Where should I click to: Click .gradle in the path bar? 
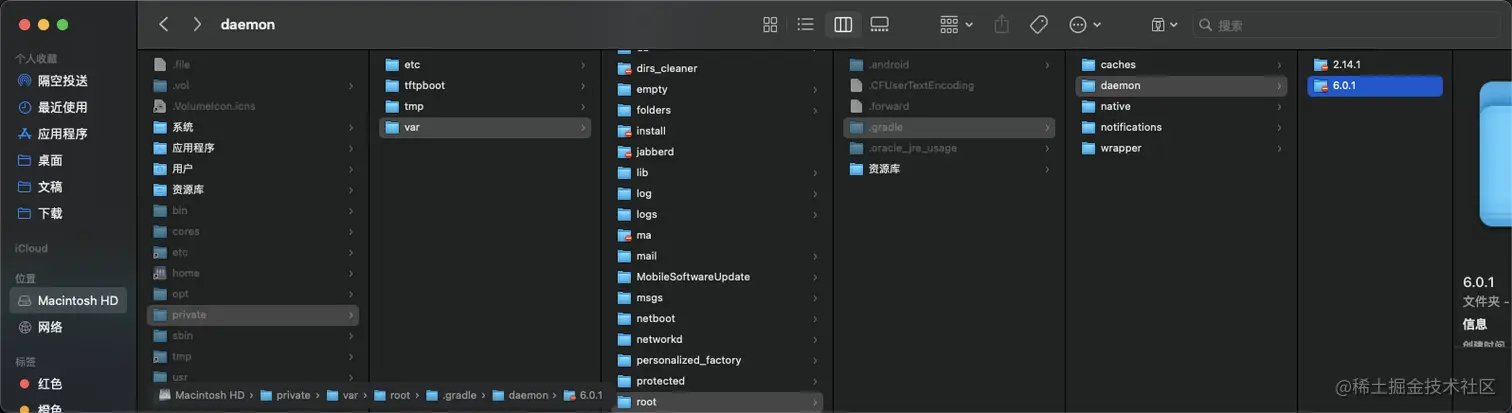click(451, 395)
